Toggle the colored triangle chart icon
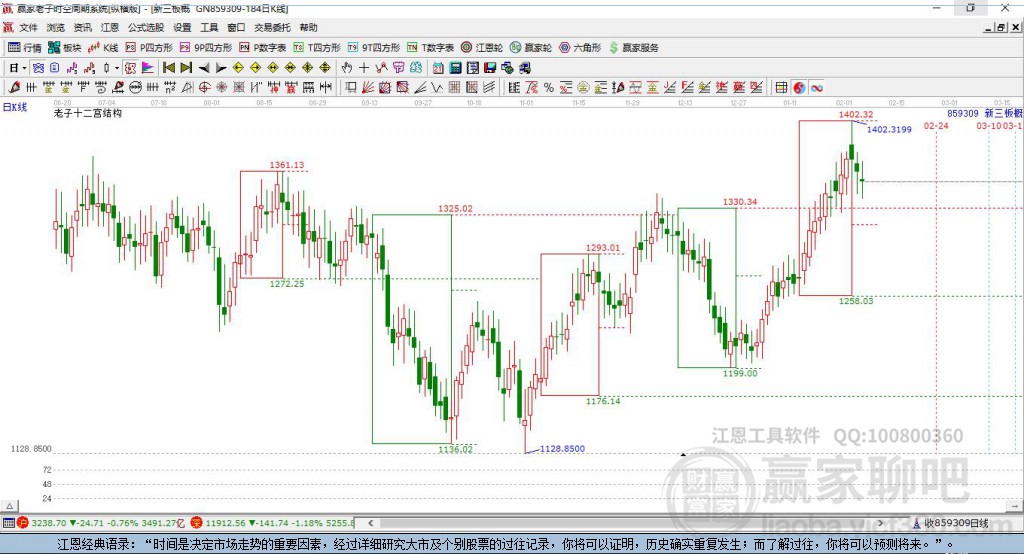The width and height of the screenshot is (1024, 554). [x=148, y=68]
